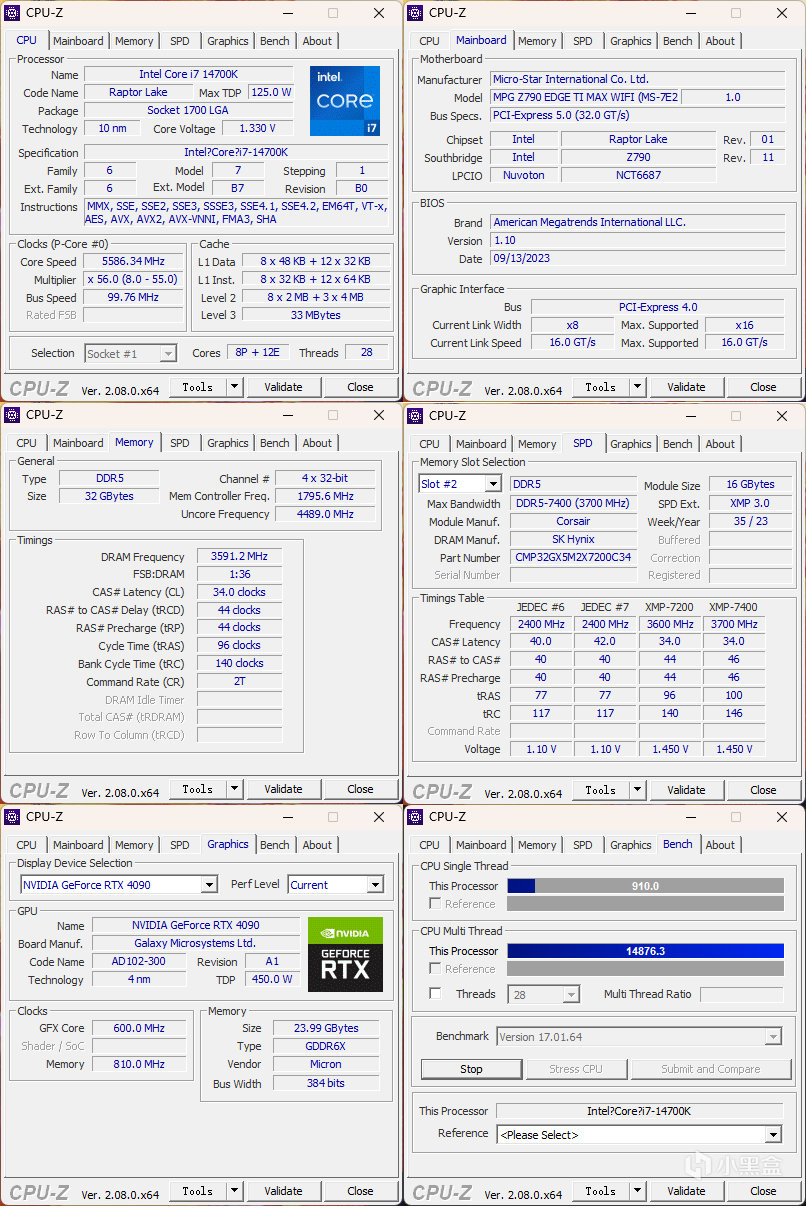Open the Tools dropdown arrow in the Memory-tab window

point(234,789)
